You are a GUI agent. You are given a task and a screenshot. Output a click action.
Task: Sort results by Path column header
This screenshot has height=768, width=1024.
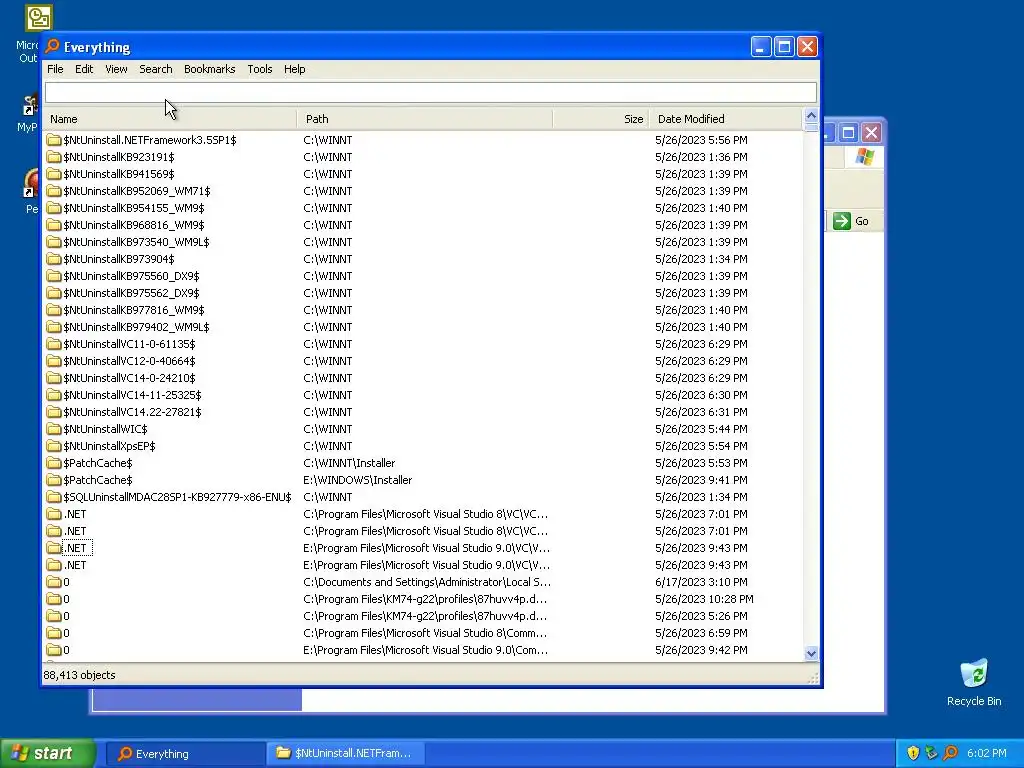424,119
